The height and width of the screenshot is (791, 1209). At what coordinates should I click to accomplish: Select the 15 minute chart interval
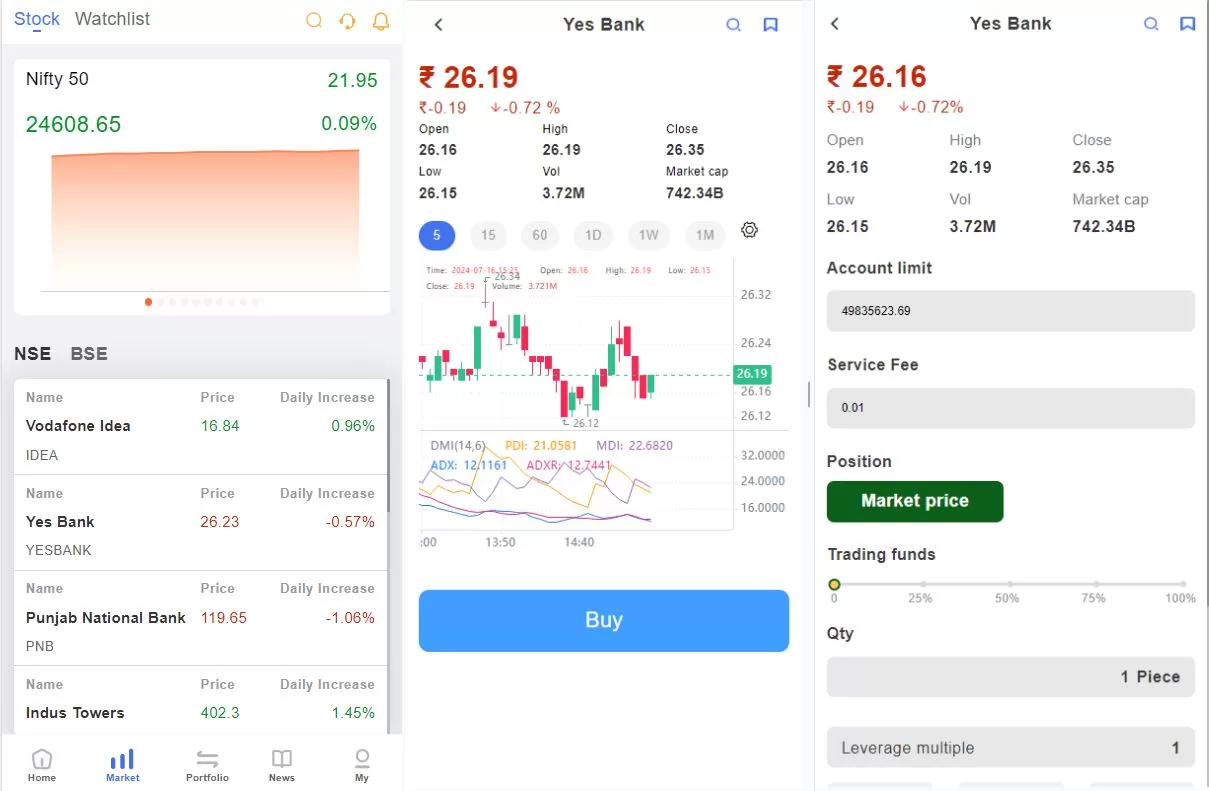point(488,235)
